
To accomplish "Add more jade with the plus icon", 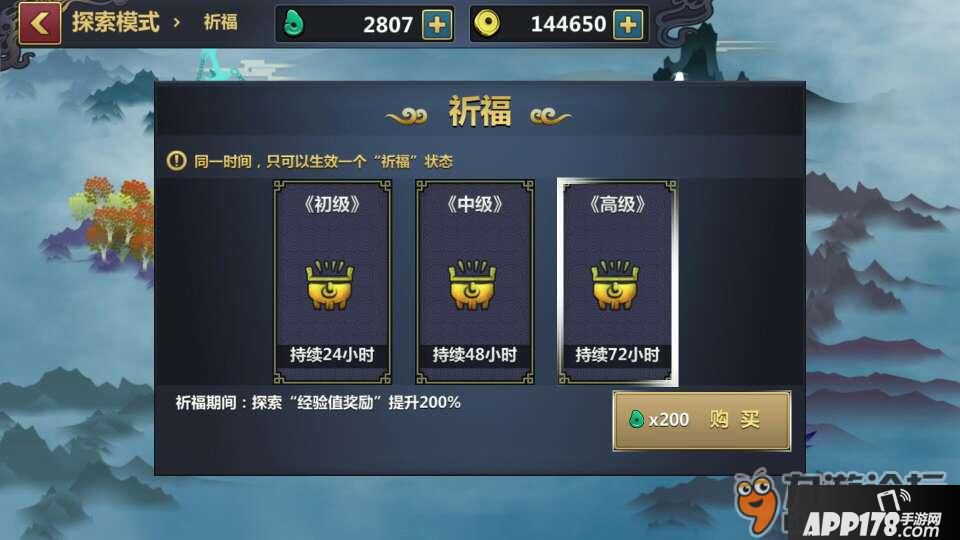I will coord(437,24).
